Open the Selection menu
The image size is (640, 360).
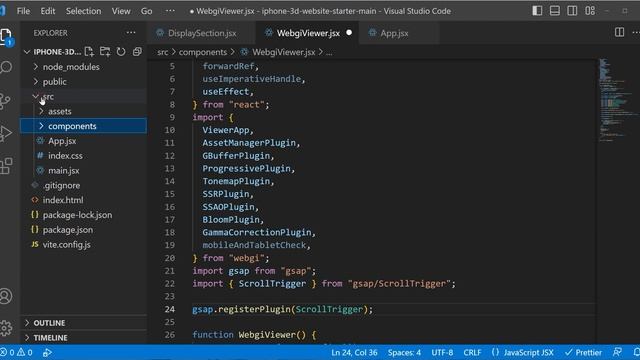[x=83, y=11]
